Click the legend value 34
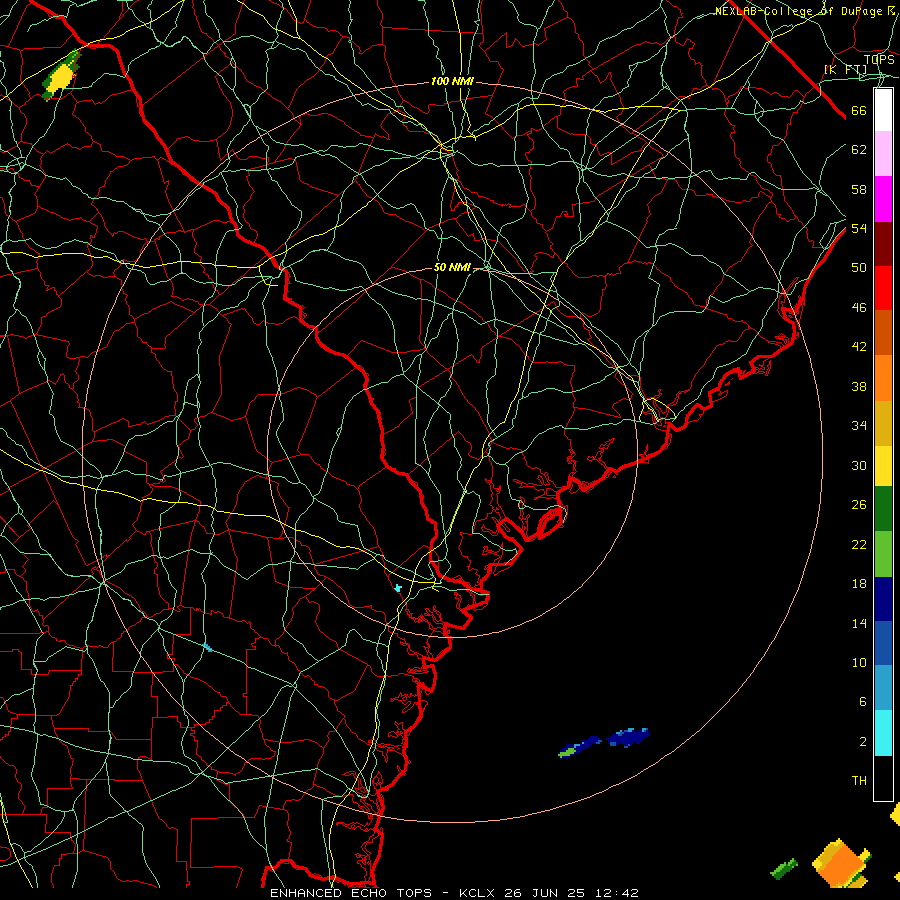The image size is (900, 900). pos(859,426)
